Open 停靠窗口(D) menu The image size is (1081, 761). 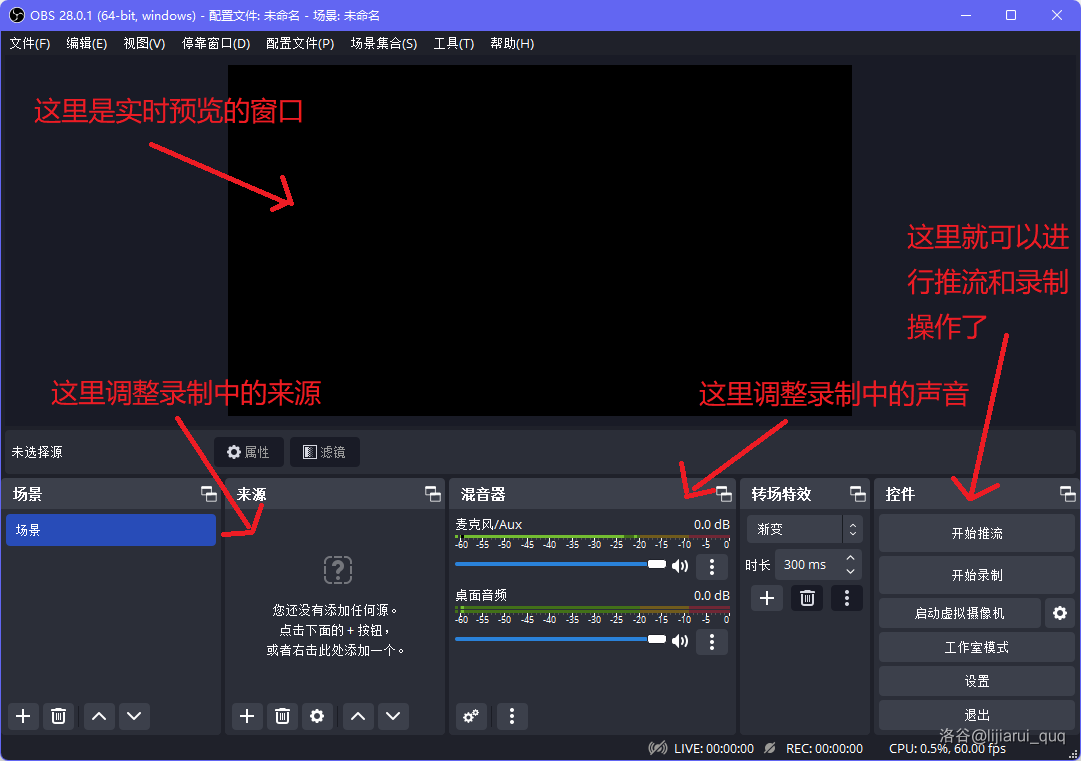tap(216, 43)
